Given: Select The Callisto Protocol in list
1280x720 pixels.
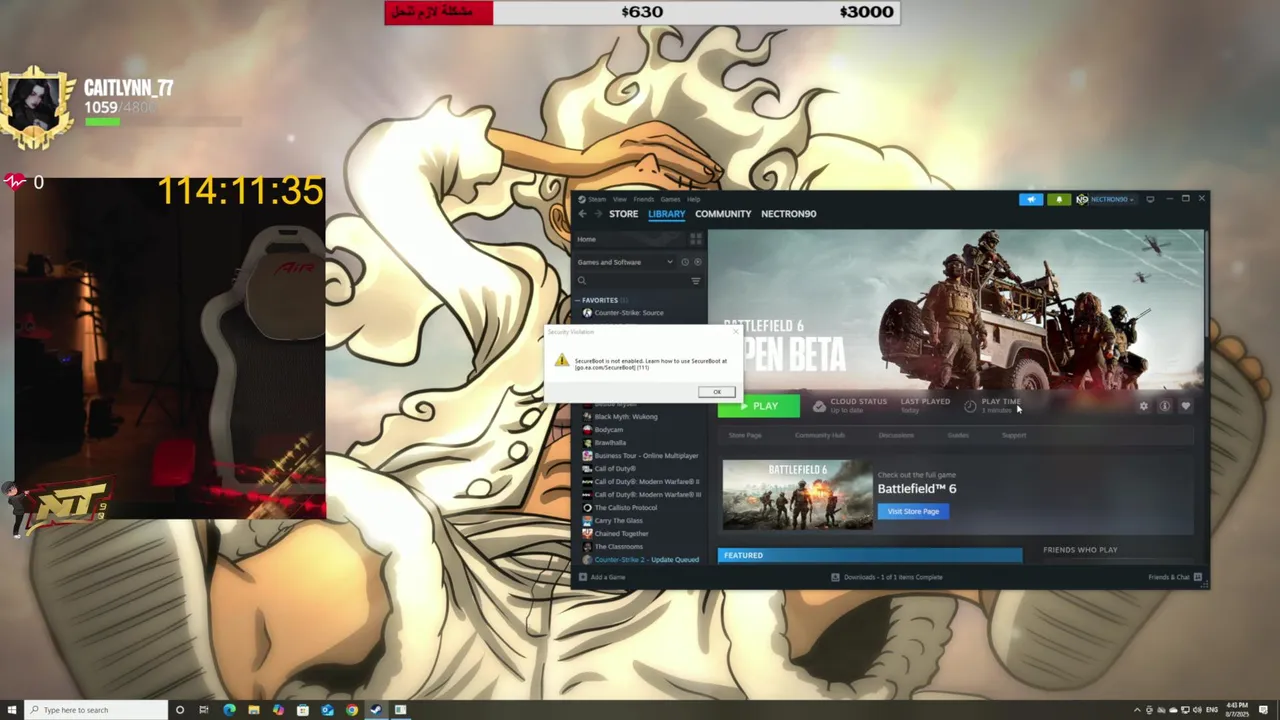Looking at the screenshot, I should click(620, 508).
